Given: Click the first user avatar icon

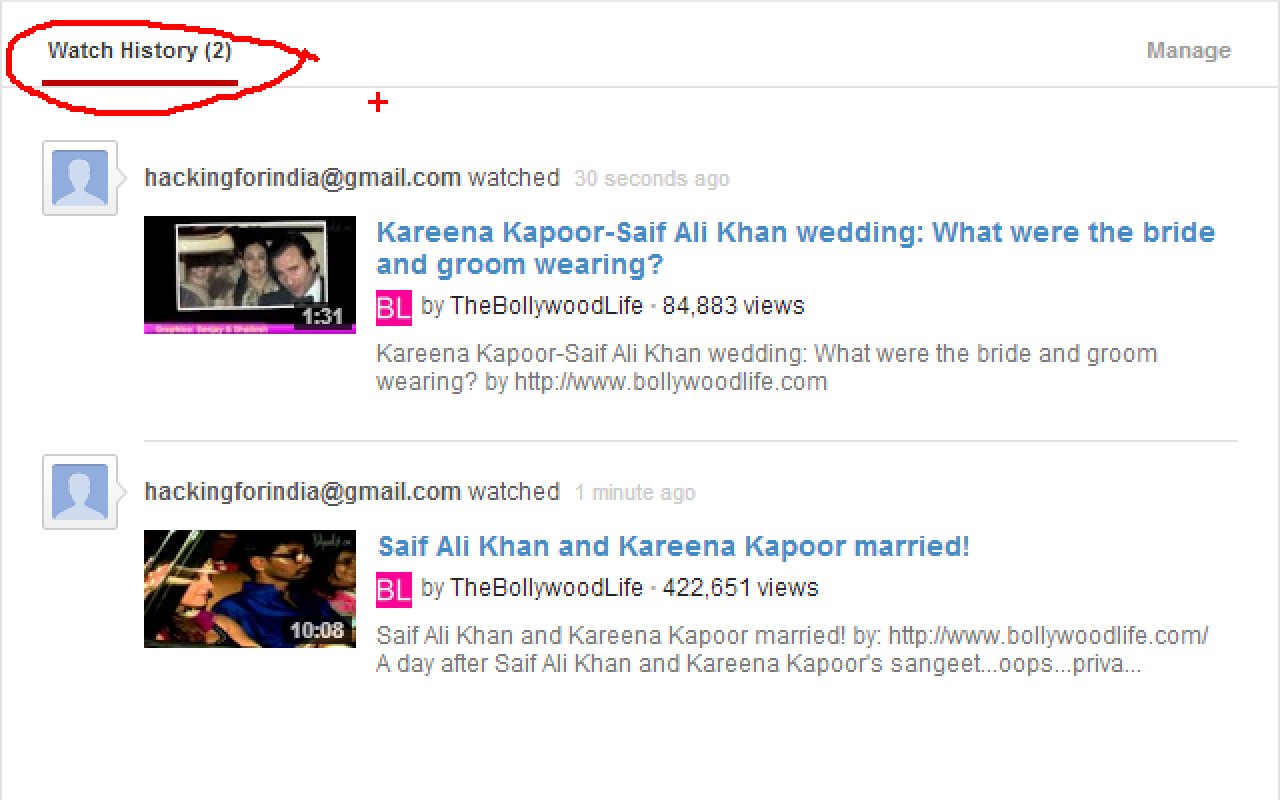Looking at the screenshot, I should 80,178.
